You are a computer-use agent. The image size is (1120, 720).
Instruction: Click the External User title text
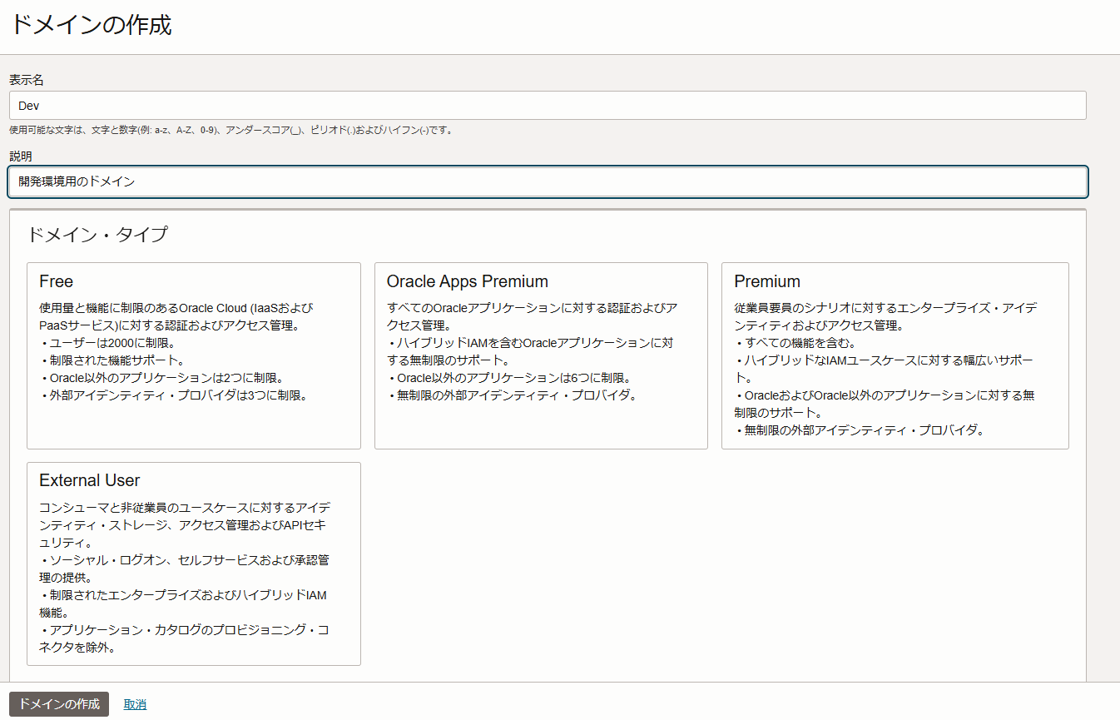tap(89, 481)
